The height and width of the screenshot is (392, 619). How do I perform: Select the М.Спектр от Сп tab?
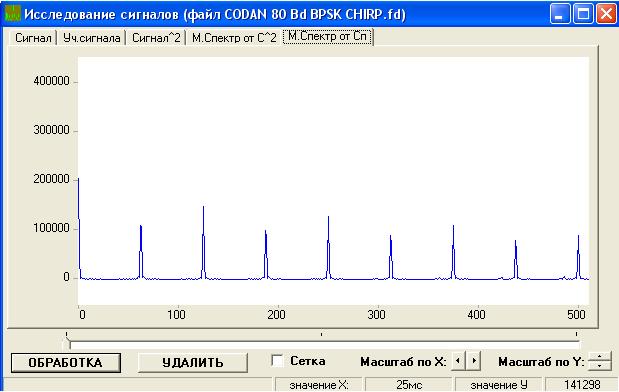click(328, 36)
